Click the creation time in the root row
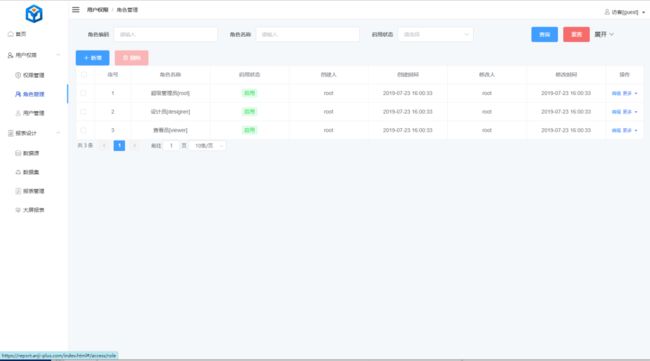 (x=407, y=93)
